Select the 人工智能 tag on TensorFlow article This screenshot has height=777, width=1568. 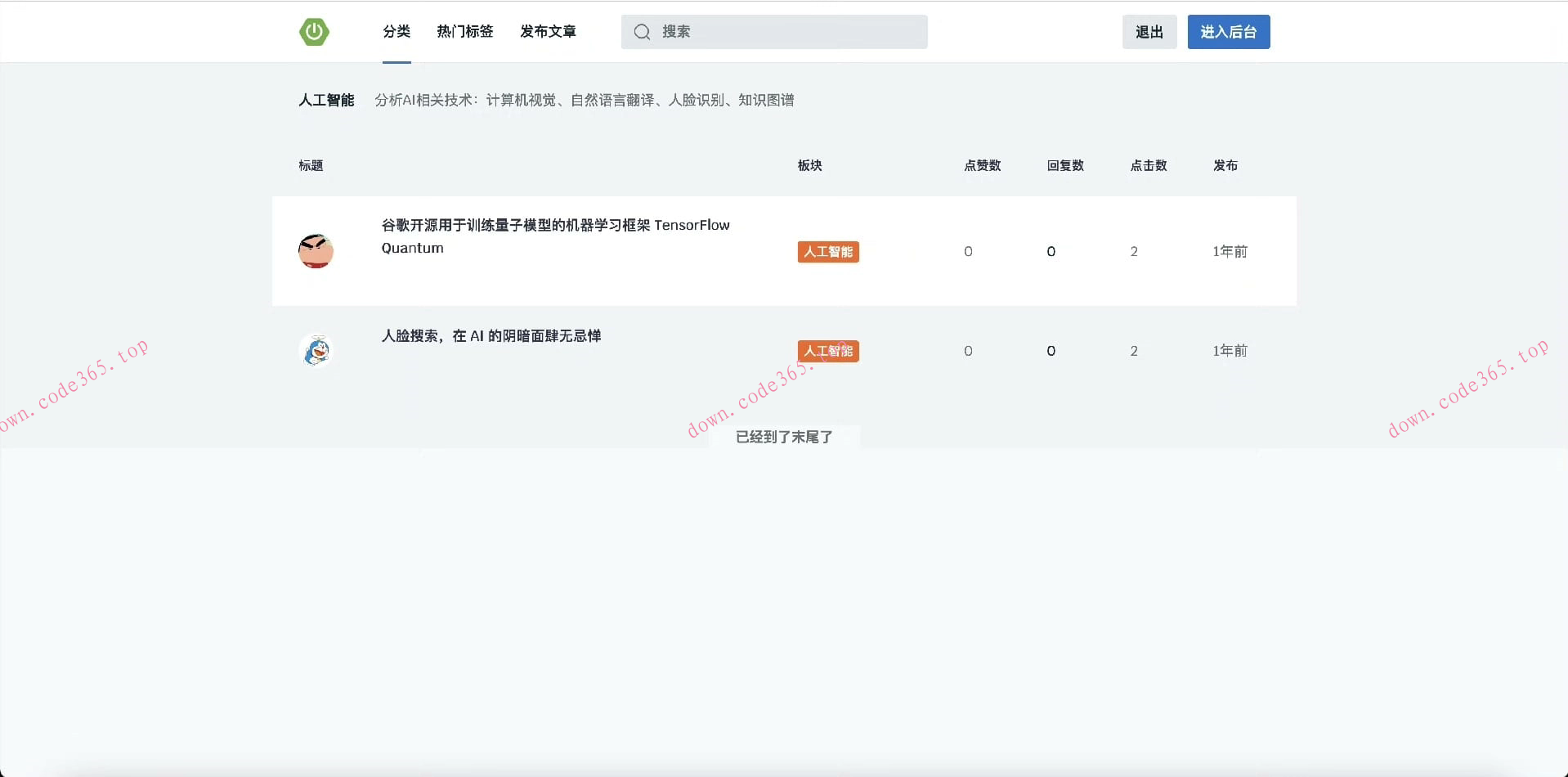[827, 252]
